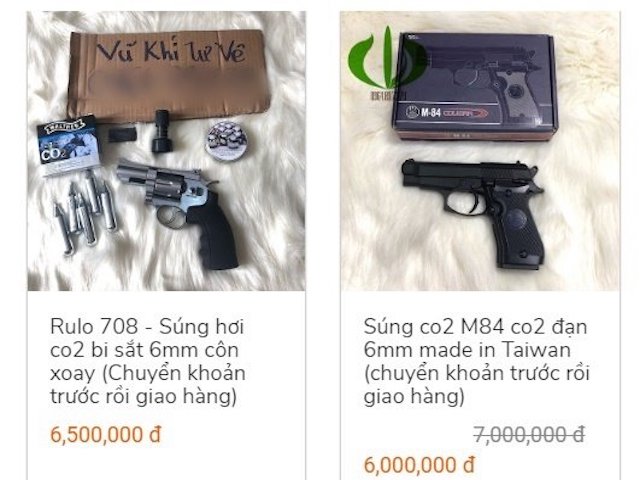Screen dimensions: 640x480
Task: Click 'made in Taiwan' text in right card
Action: point(495,350)
